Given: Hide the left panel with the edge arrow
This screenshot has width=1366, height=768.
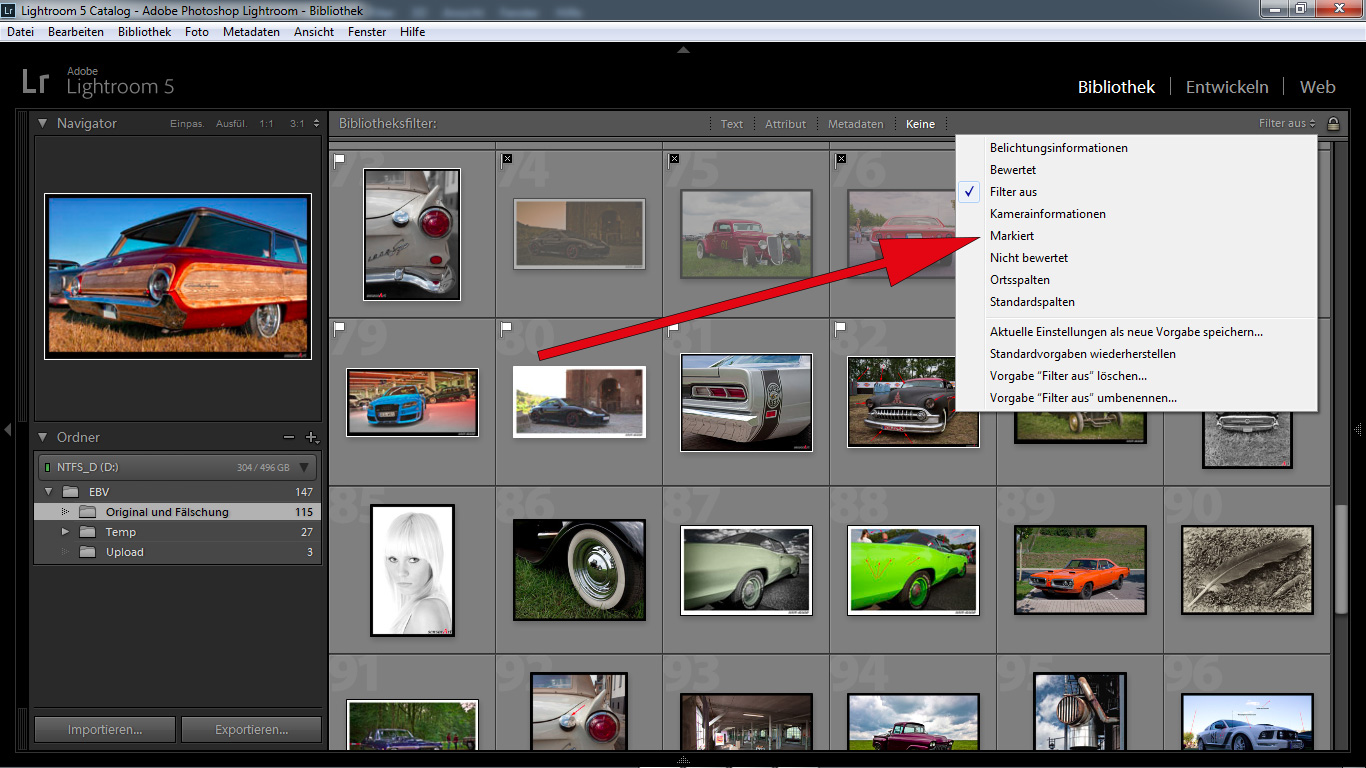Looking at the screenshot, I should [x=7, y=429].
